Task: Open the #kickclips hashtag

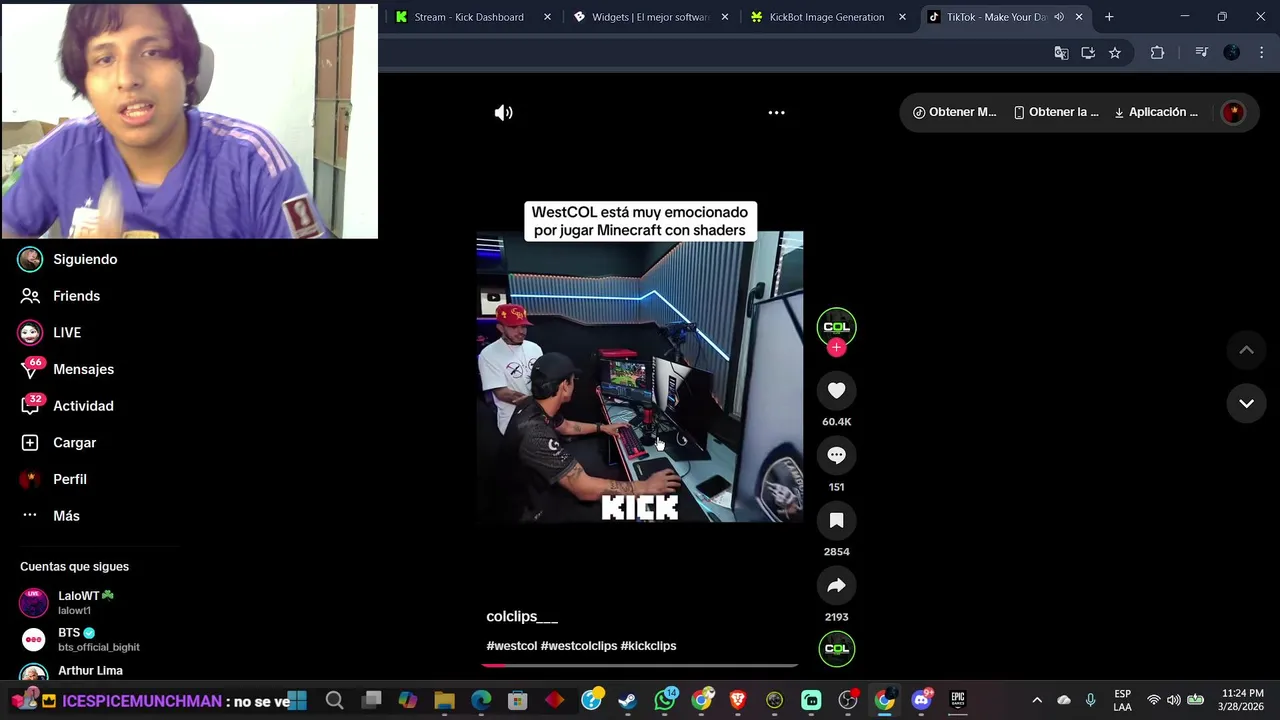Action: click(649, 646)
